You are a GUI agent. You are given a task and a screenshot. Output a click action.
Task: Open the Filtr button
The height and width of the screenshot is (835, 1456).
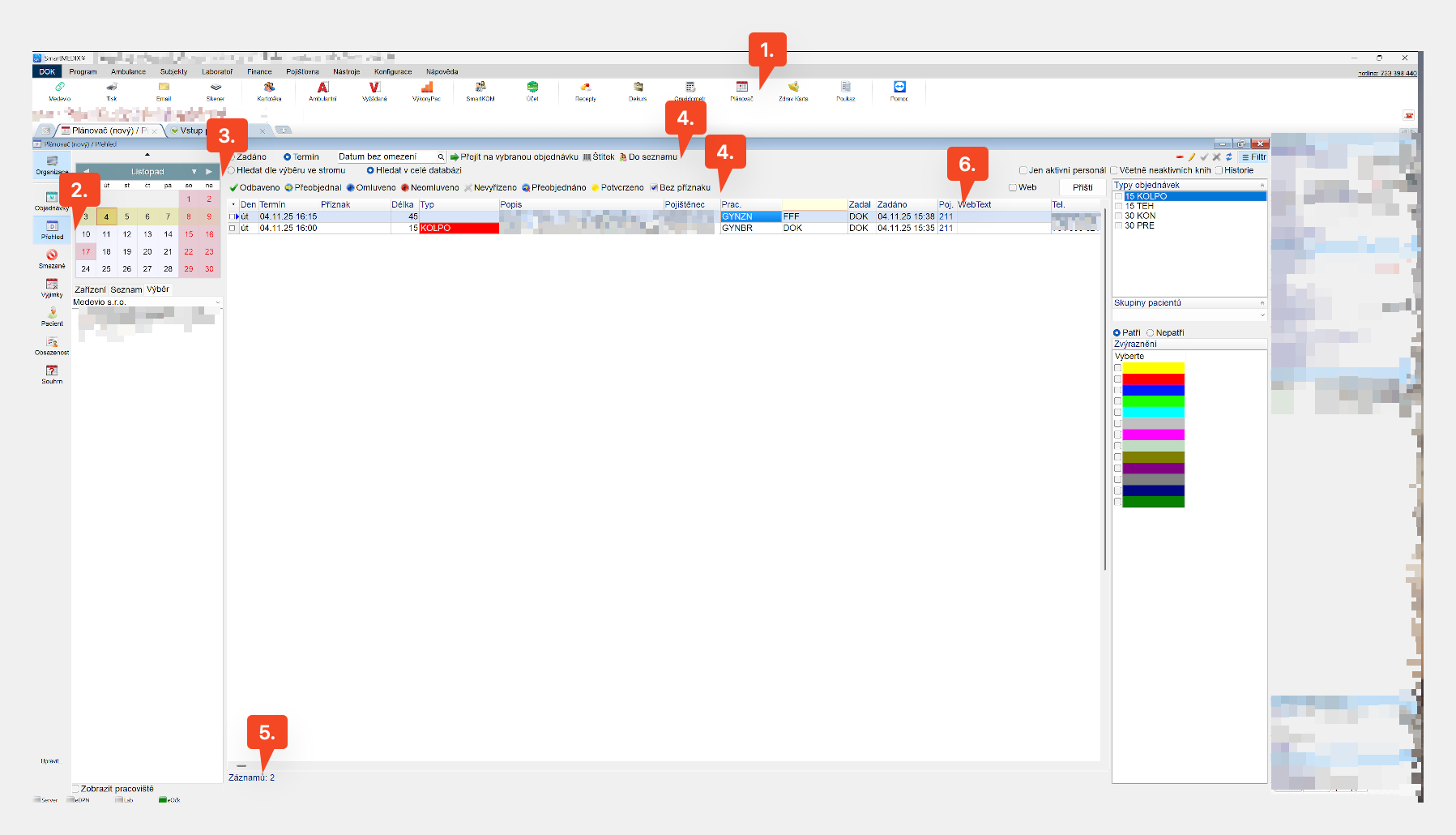pos(1253,157)
